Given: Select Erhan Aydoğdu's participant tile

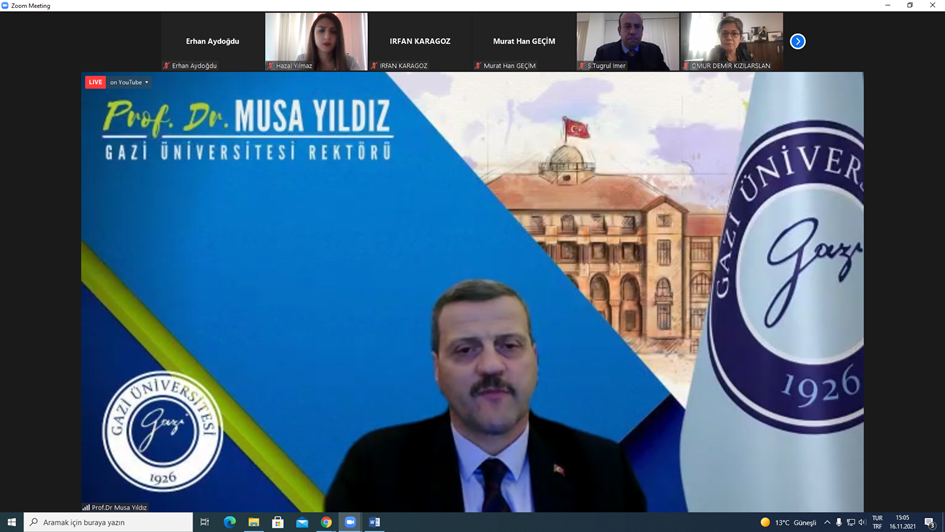Looking at the screenshot, I should point(212,41).
